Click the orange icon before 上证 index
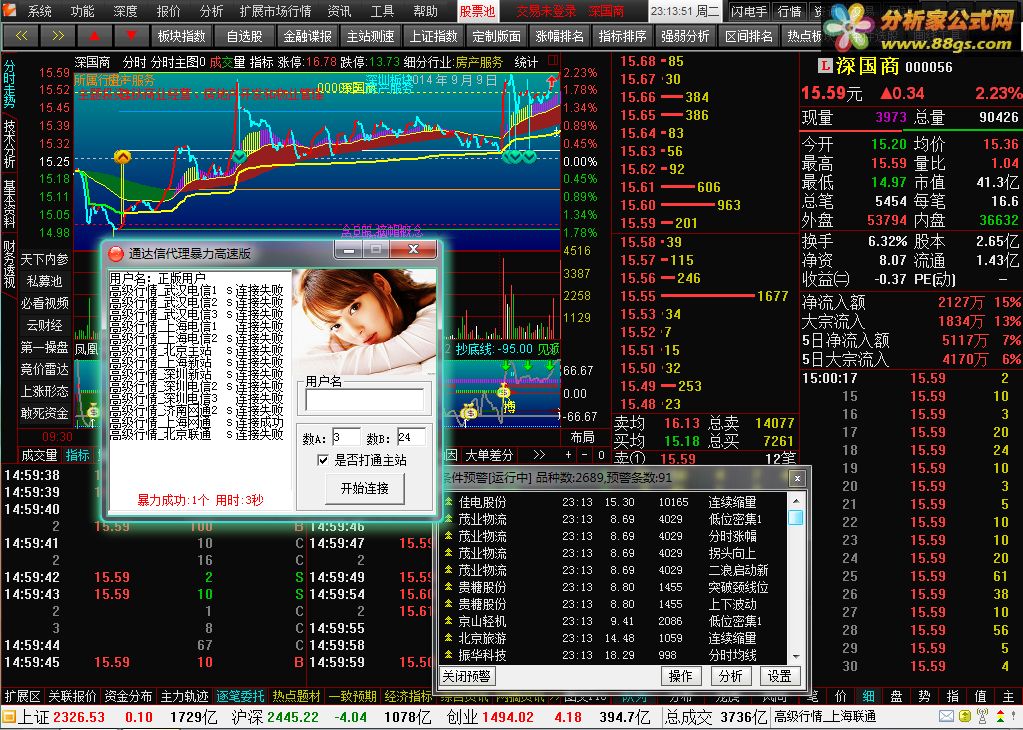This screenshot has height=730, width=1023. 8,718
